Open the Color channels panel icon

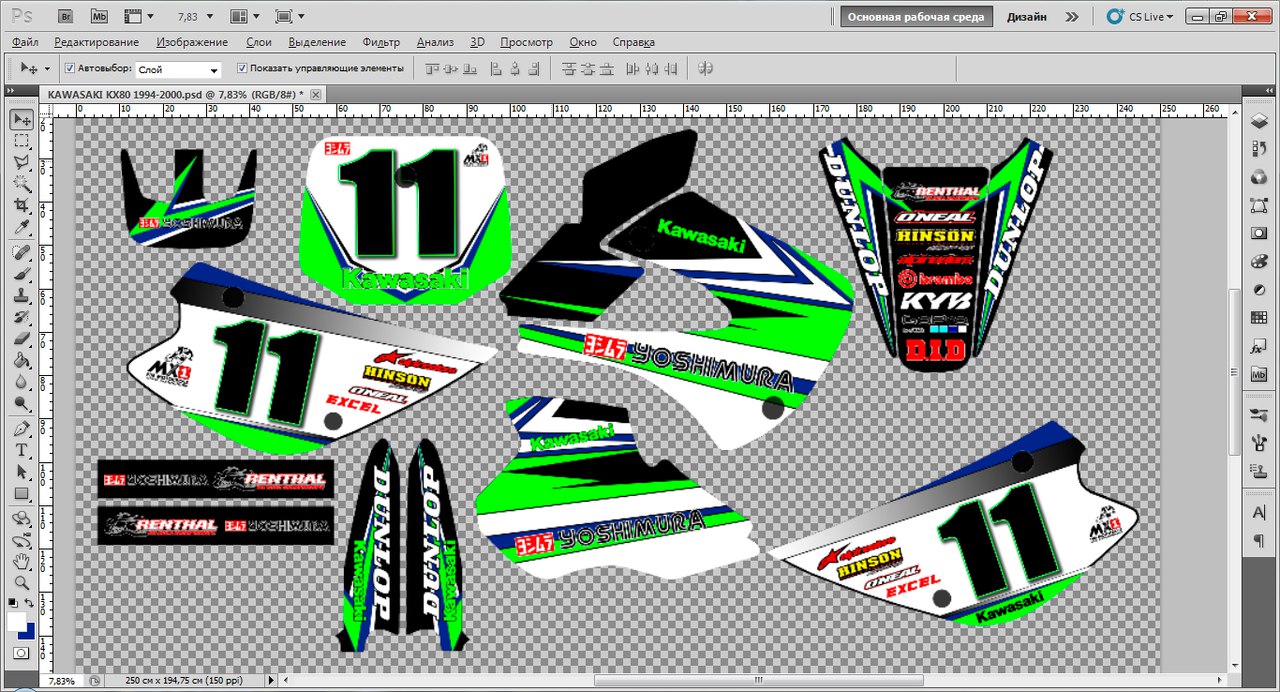point(1259,177)
